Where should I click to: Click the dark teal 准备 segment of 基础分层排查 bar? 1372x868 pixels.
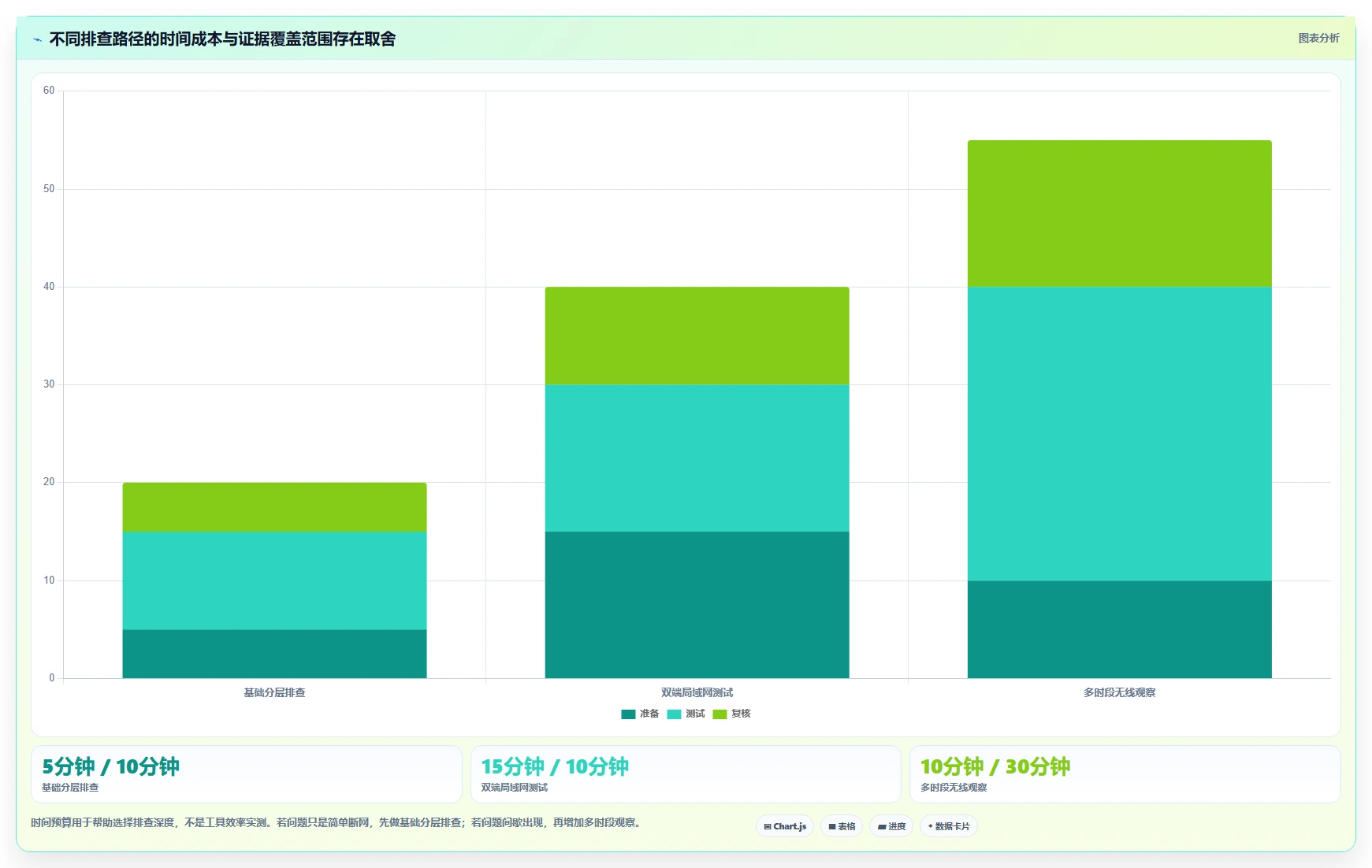pyautogui.click(x=274, y=654)
